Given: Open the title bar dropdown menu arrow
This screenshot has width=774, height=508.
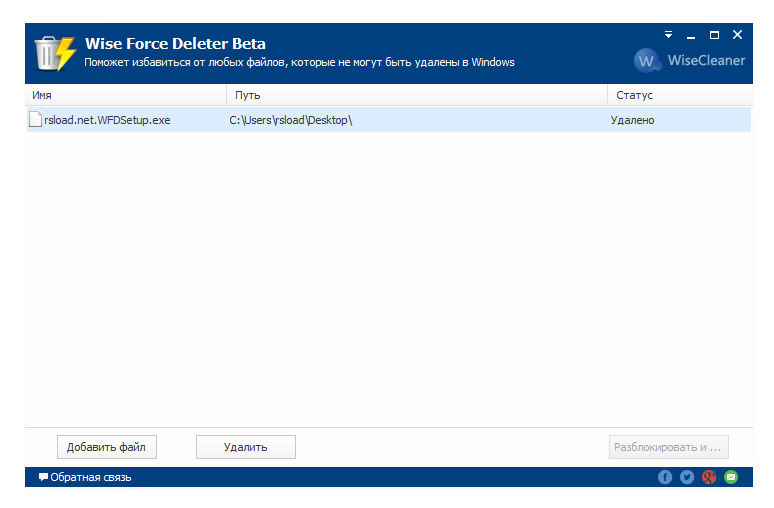Looking at the screenshot, I should pos(668,35).
